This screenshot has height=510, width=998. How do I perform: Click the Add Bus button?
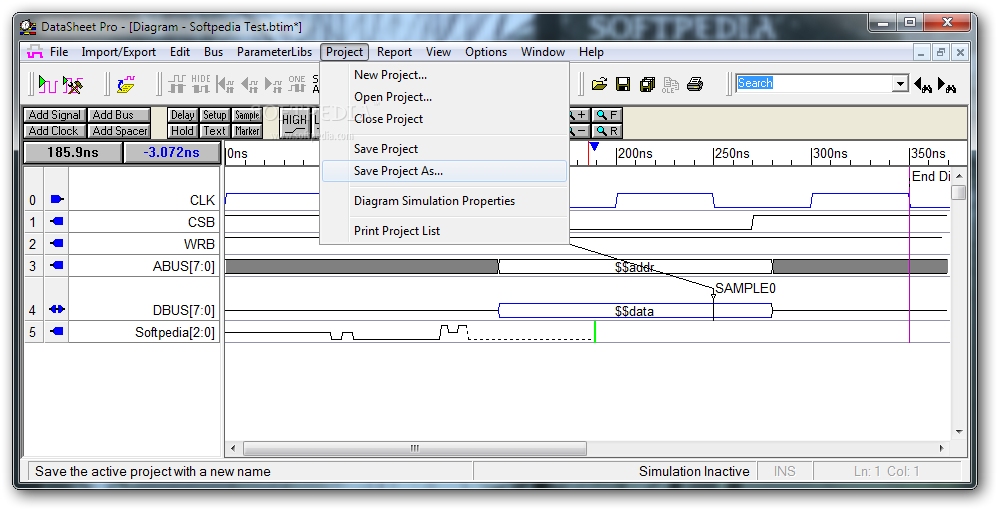tap(119, 115)
